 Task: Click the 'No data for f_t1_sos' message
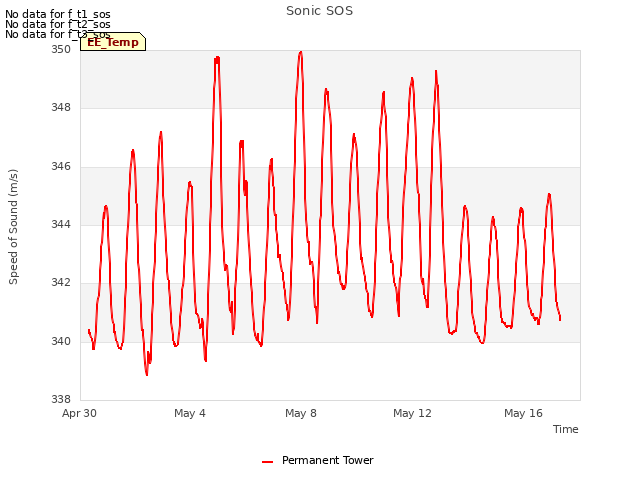pos(58,14)
